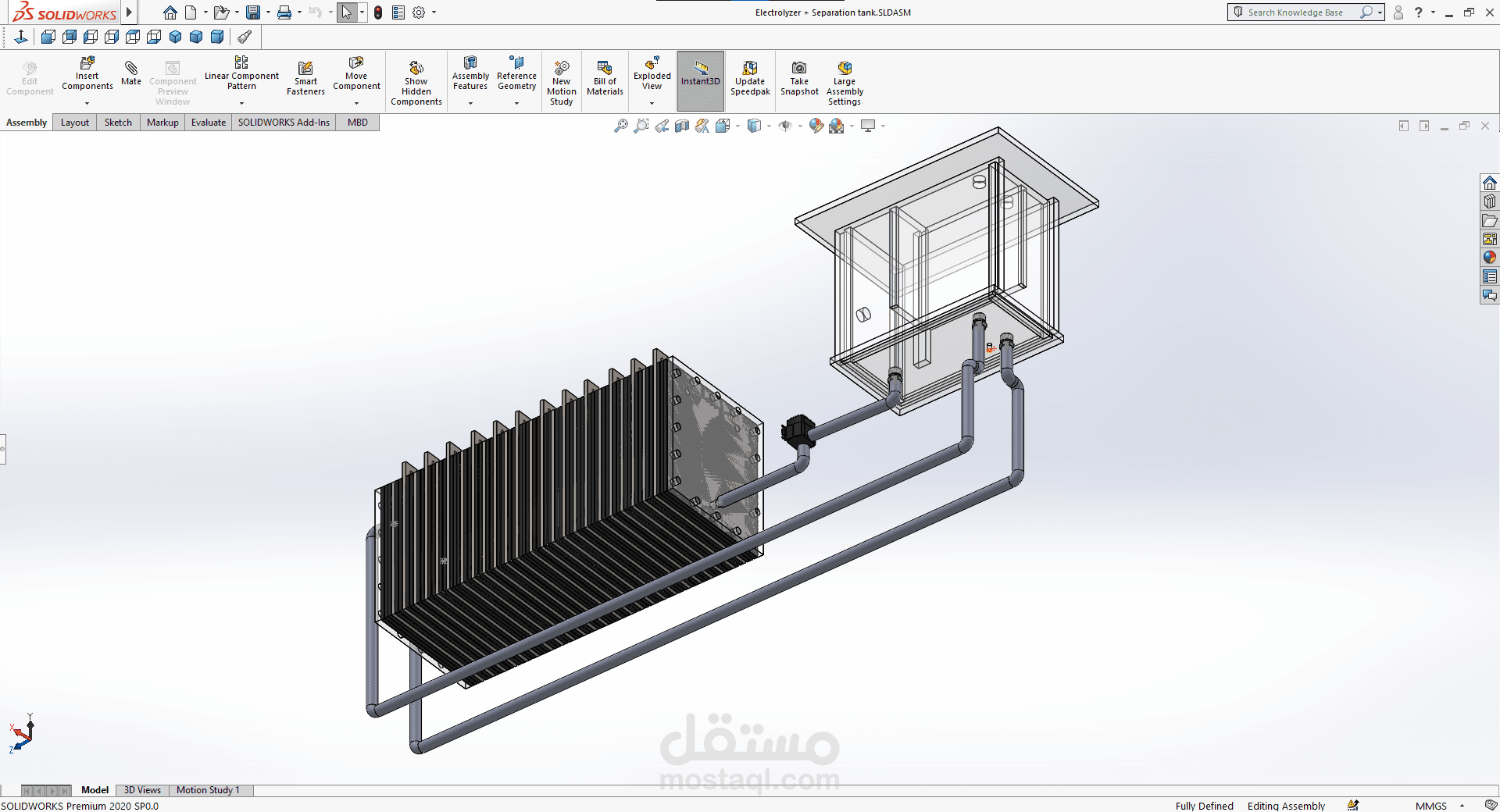Viewport: 1500px width, 812px height.
Task: Click 'Editing Assembly' status bar text
Action: [x=1286, y=806]
